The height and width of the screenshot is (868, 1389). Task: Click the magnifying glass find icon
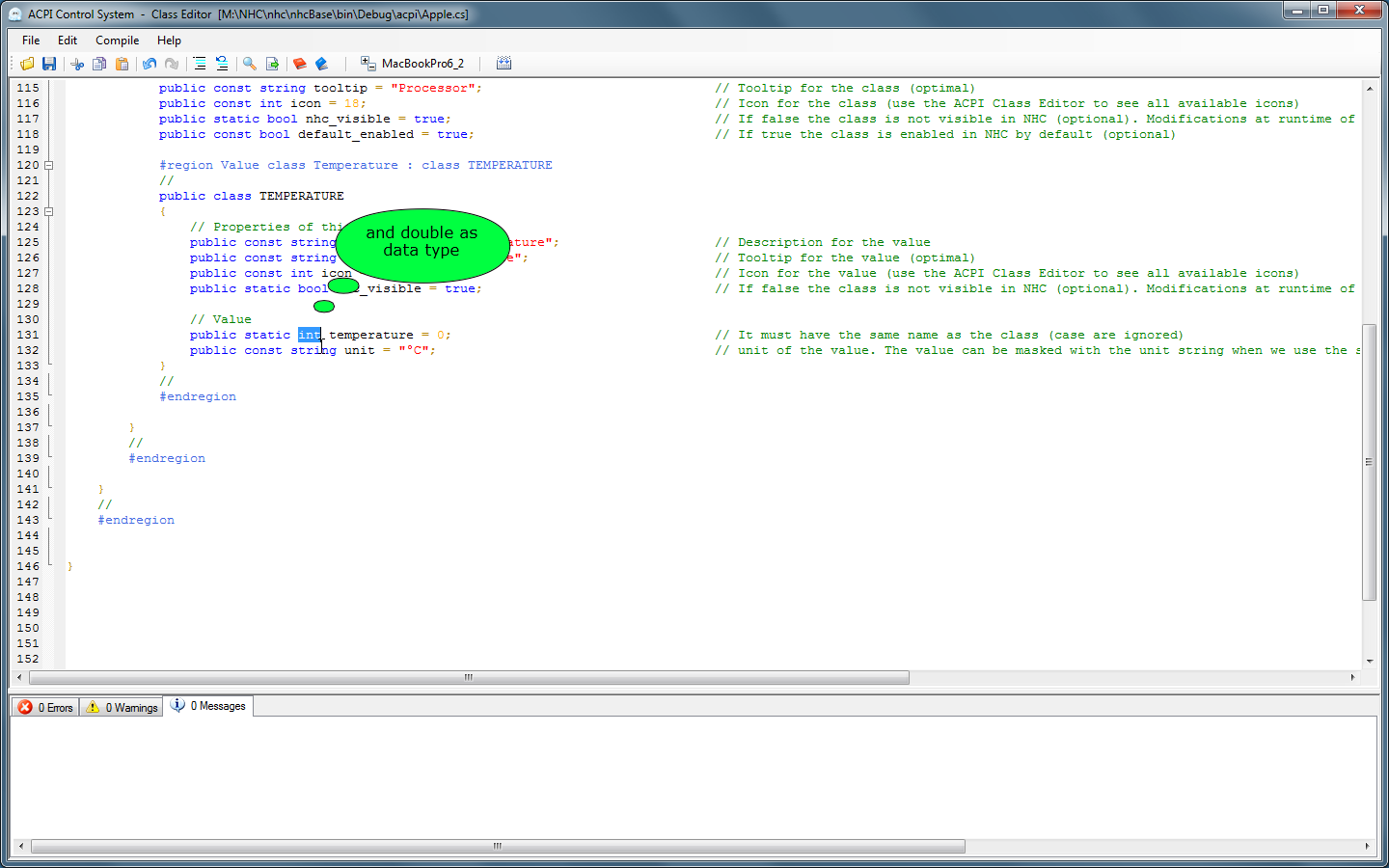pos(250,64)
